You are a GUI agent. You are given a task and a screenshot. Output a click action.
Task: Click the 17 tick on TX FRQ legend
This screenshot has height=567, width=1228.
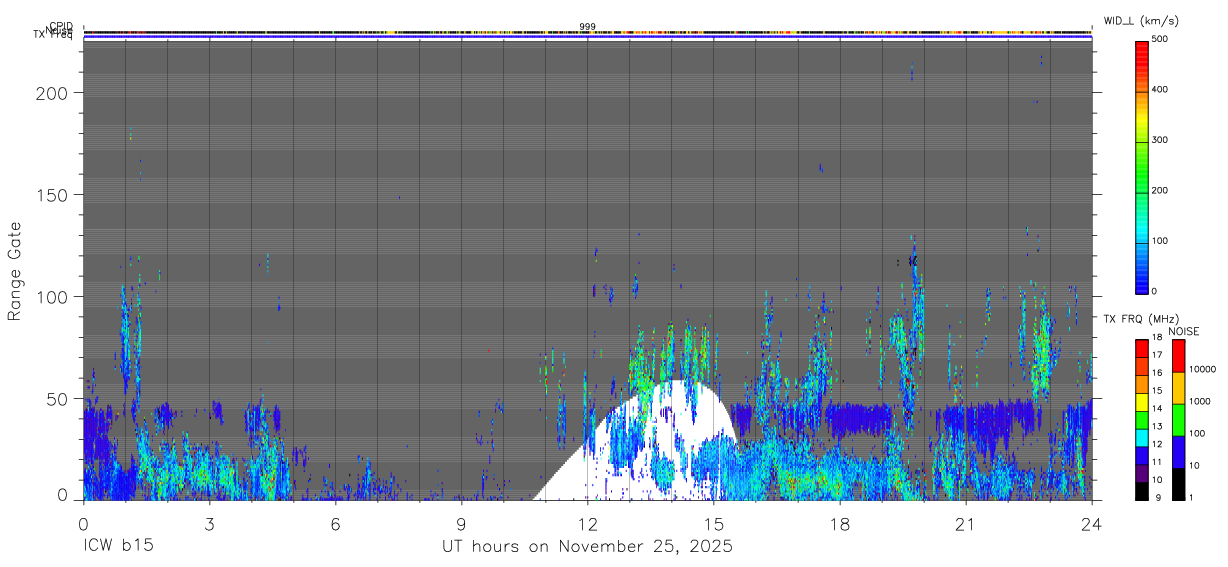point(1158,355)
